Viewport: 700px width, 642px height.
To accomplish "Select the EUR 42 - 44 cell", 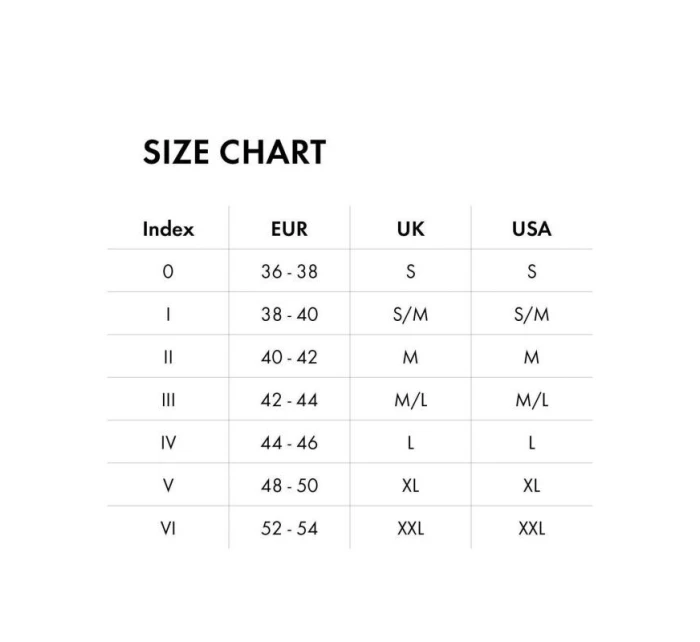I will tap(289, 400).
